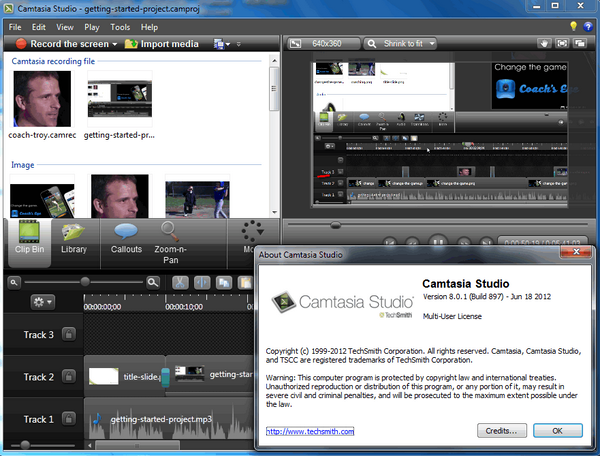Click the timeline zoom slider handle
Viewport: 600px width, 456px height.
click(x=85, y=282)
